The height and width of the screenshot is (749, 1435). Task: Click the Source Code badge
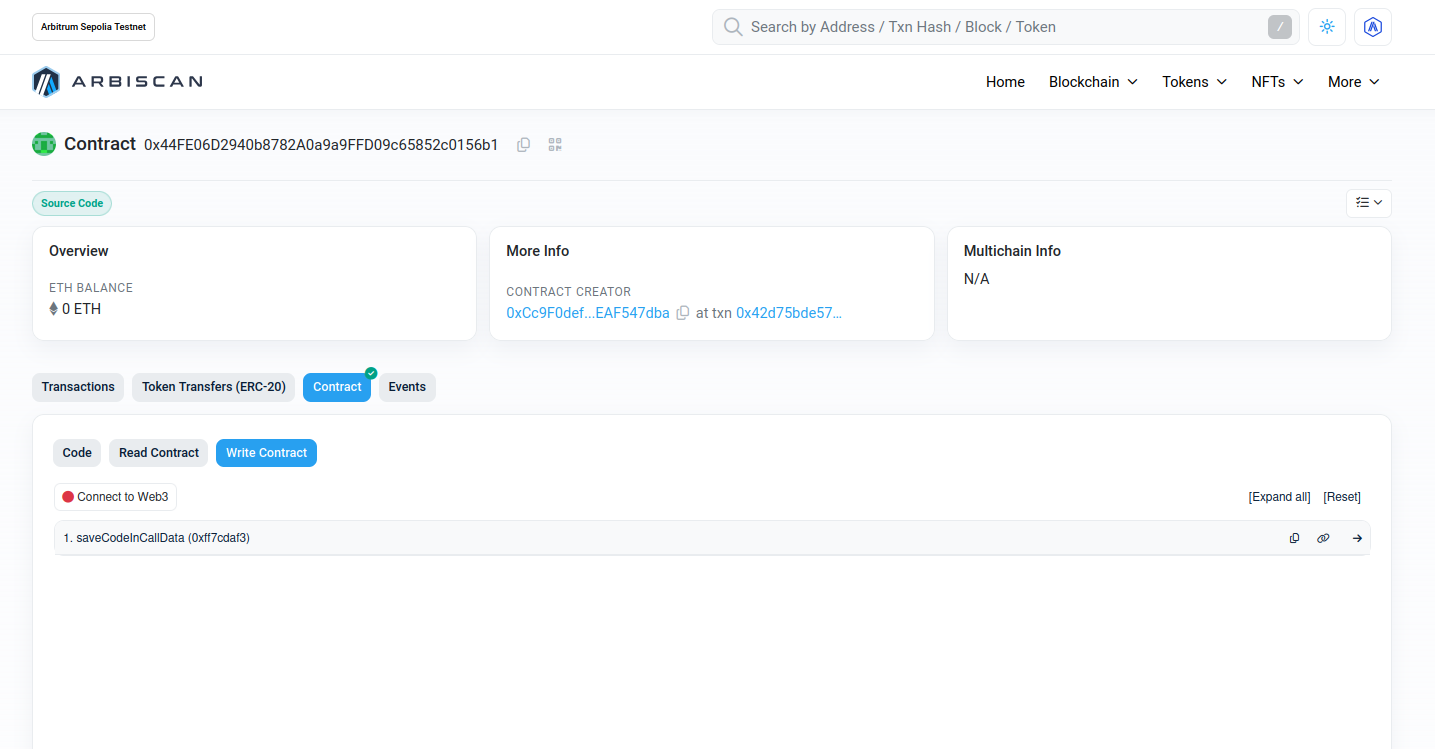point(72,203)
